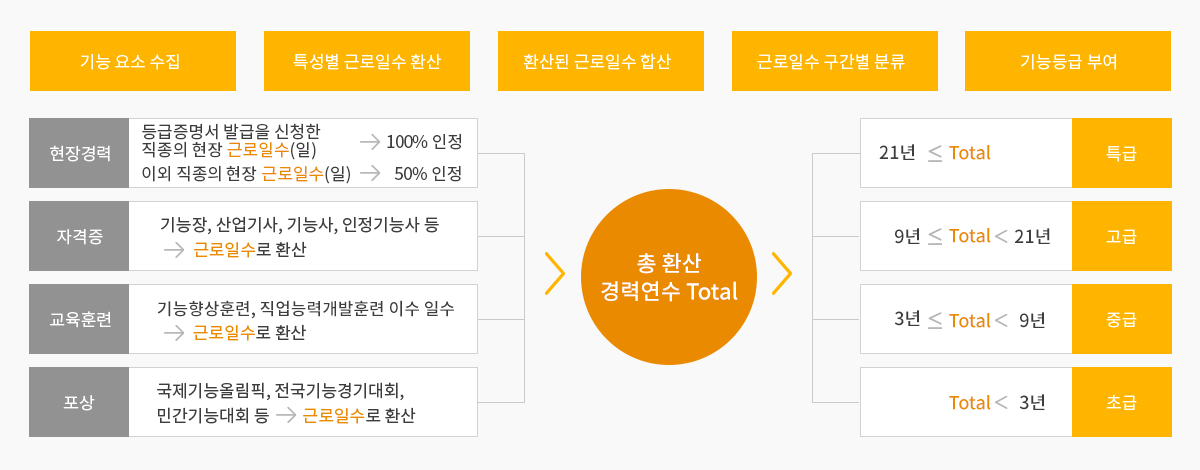Click the gray 현장경력 category label
This screenshot has width=1200, height=470.
[79, 153]
